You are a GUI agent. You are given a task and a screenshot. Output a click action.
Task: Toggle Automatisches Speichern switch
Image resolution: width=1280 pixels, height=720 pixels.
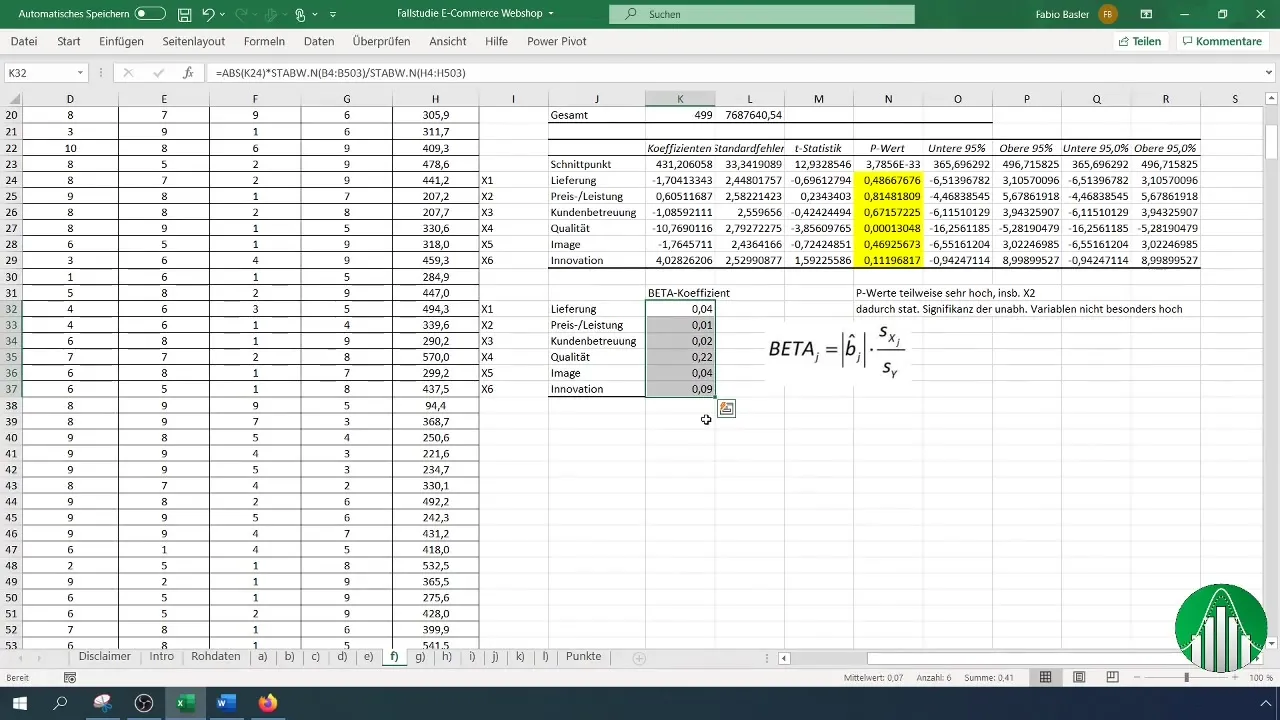tap(150, 15)
